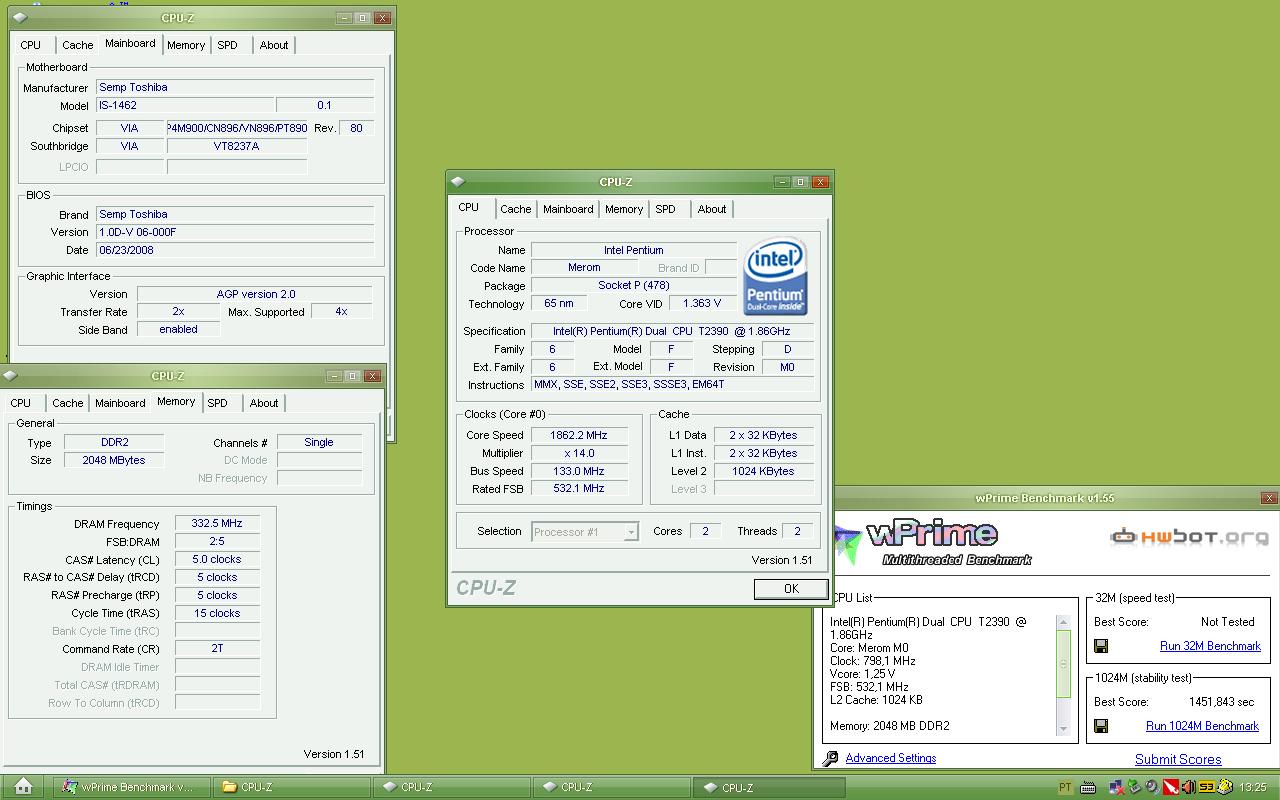Switch to Mainboard tab in center CPU-Z window
Viewport: 1280px width, 800px height.
568,209
